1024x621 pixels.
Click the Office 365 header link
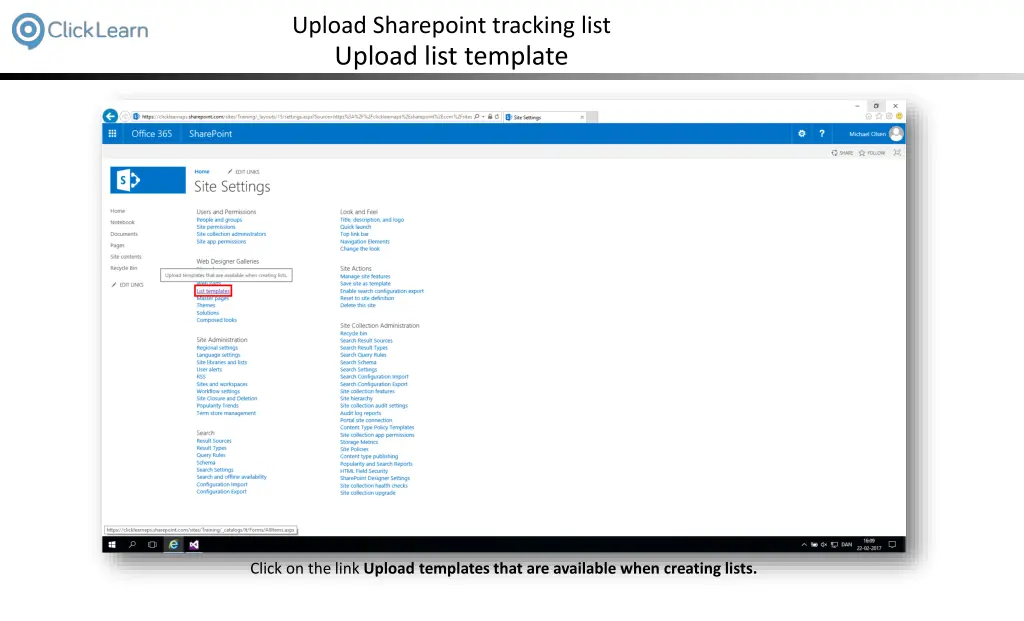pyautogui.click(x=152, y=133)
